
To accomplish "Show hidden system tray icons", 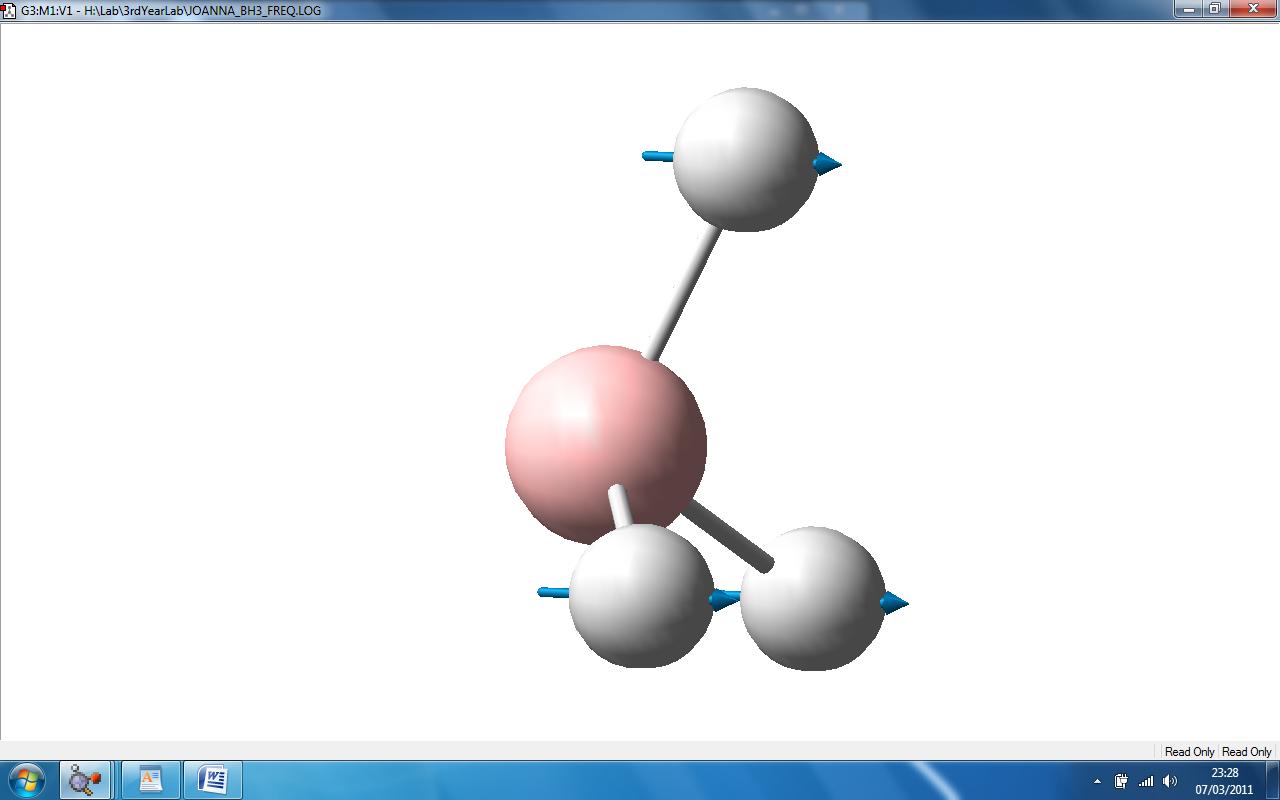I will pos(1097,781).
